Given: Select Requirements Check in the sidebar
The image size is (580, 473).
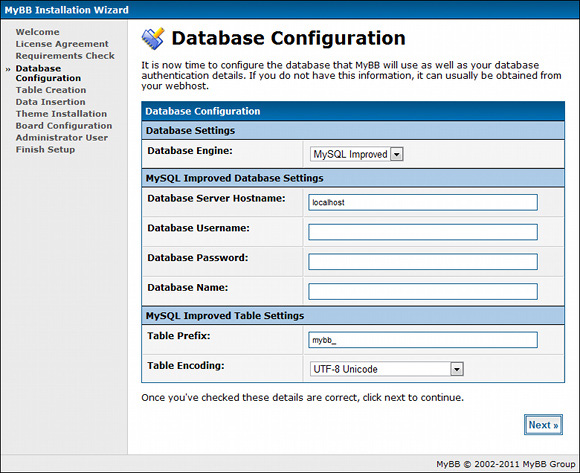Looking at the screenshot, I should (x=65, y=56).
